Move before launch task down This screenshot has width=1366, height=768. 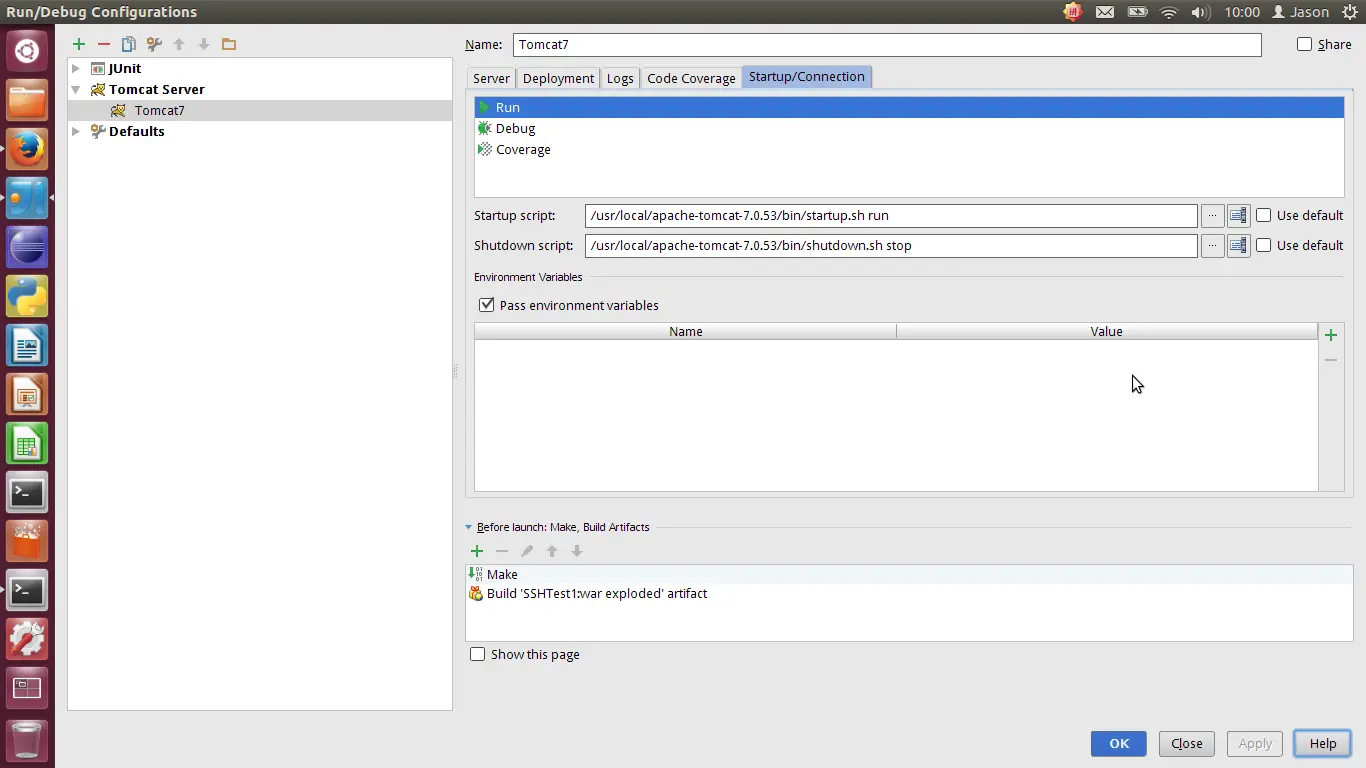point(577,551)
